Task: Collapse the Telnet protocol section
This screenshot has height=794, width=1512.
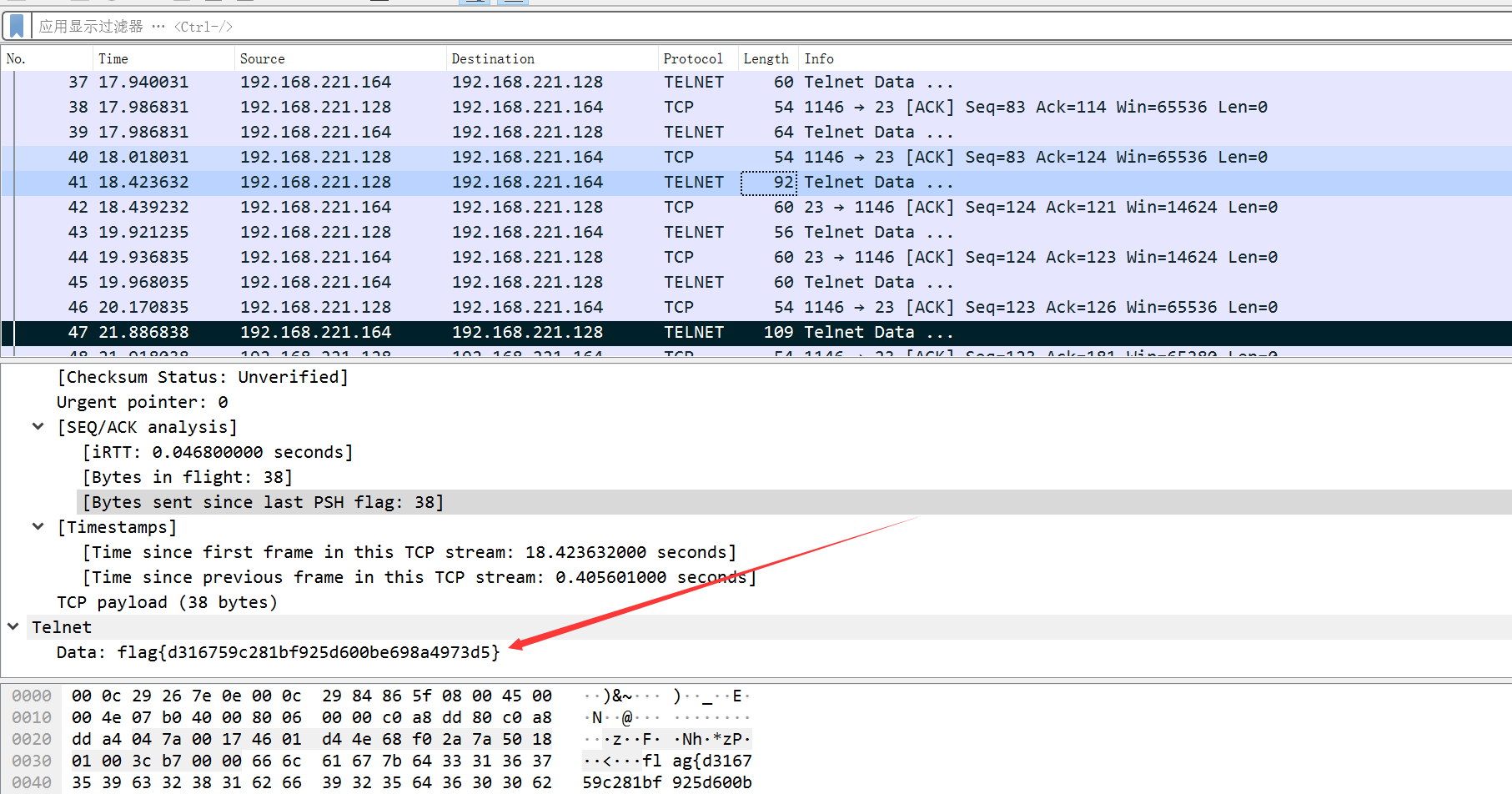Action: point(13,626)
